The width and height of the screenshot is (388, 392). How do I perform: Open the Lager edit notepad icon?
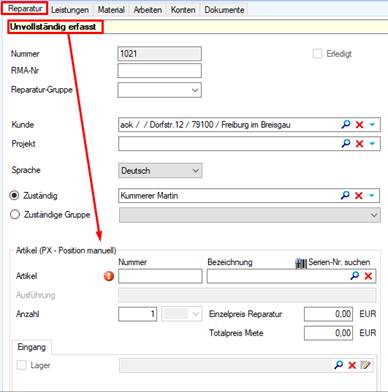[x=365, y=365]
